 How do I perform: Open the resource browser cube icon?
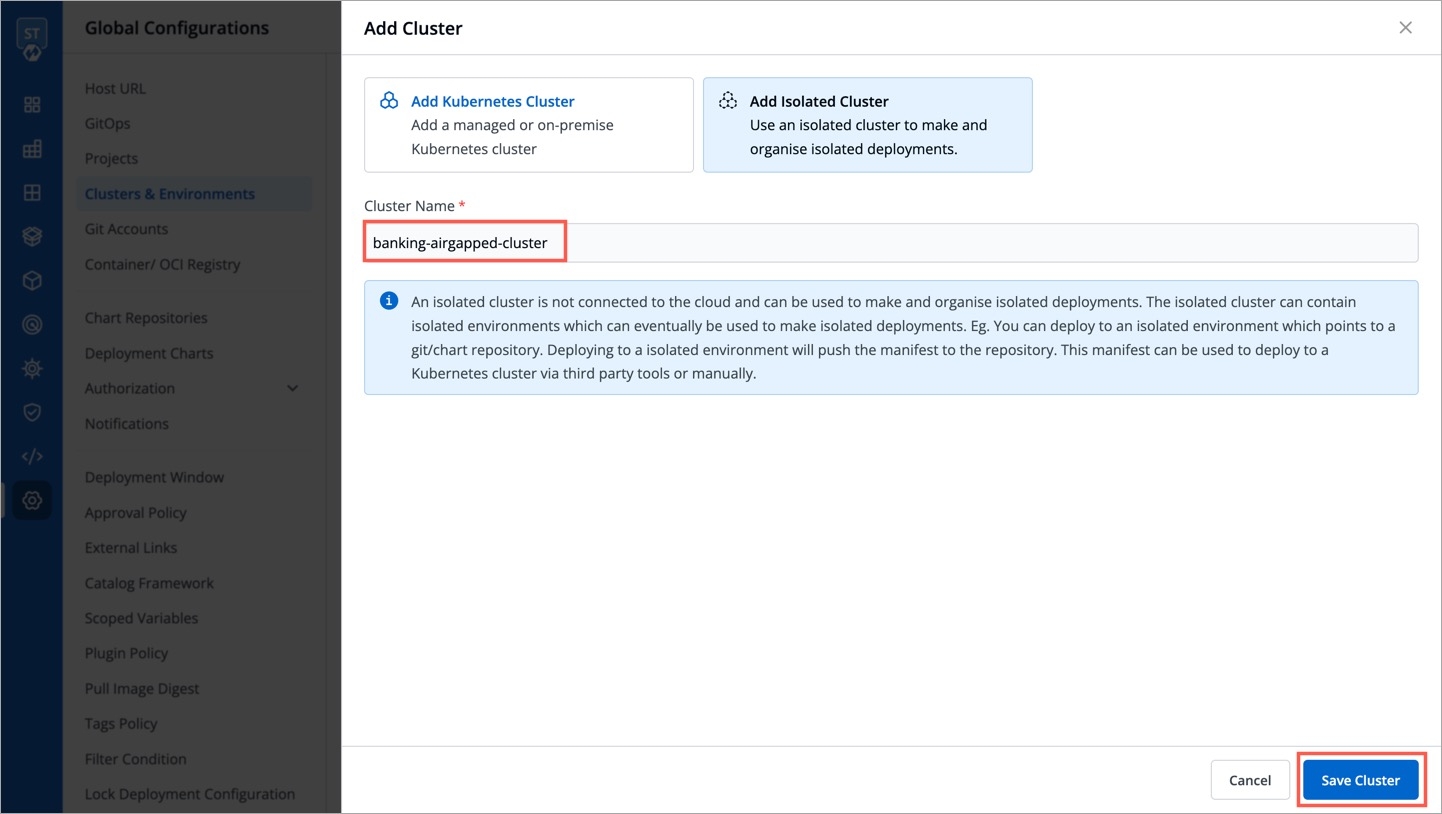pyautogui.click(x=32, y=281)
